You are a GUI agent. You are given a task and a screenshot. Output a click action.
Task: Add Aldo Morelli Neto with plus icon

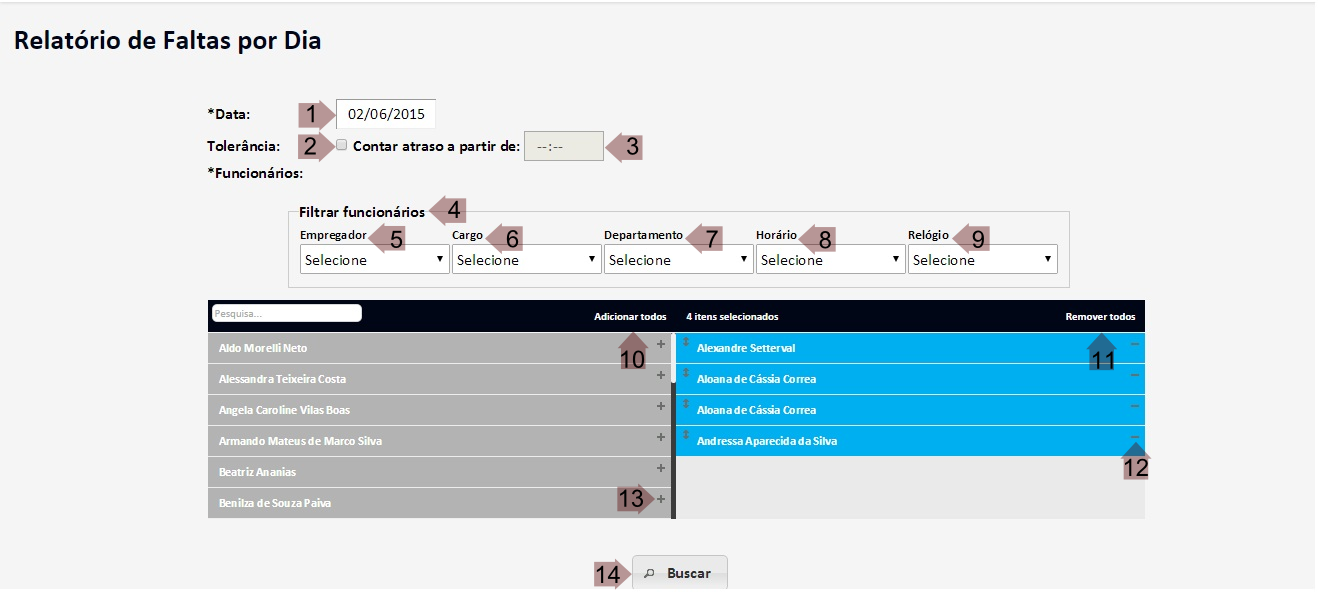(660, 344)
